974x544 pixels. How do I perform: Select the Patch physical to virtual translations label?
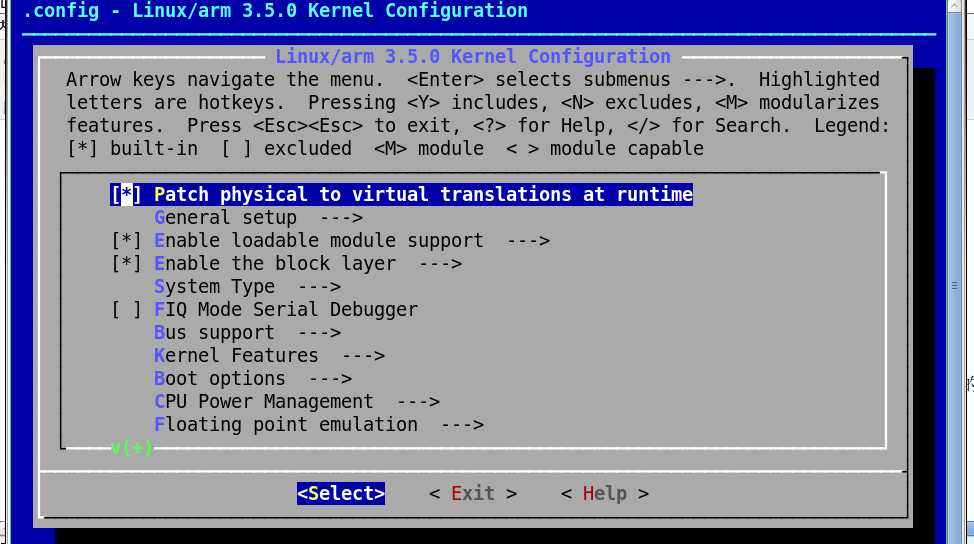click(x=423, y=194)
